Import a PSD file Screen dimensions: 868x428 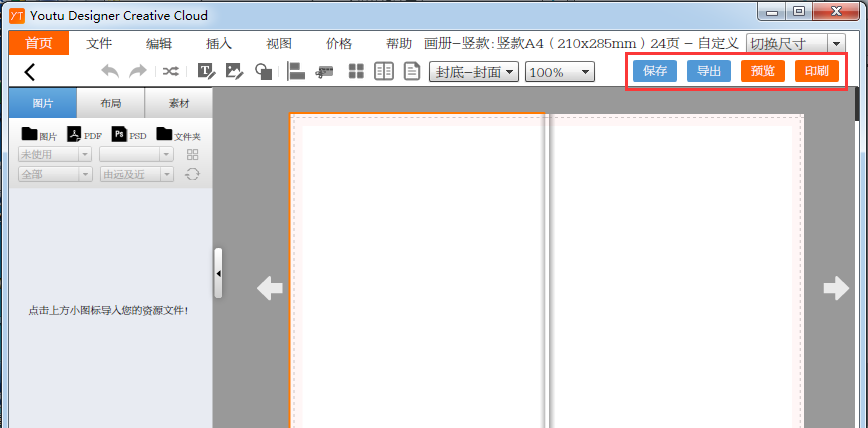click(x=129, y=134)
